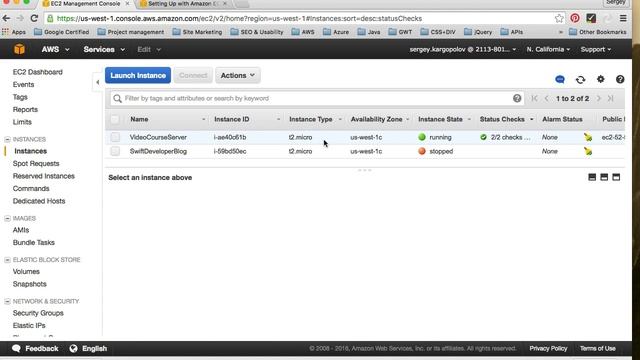
Task: Open the feedback chat bubble icon
Action: pyautogui.click(x=560, y=79)
